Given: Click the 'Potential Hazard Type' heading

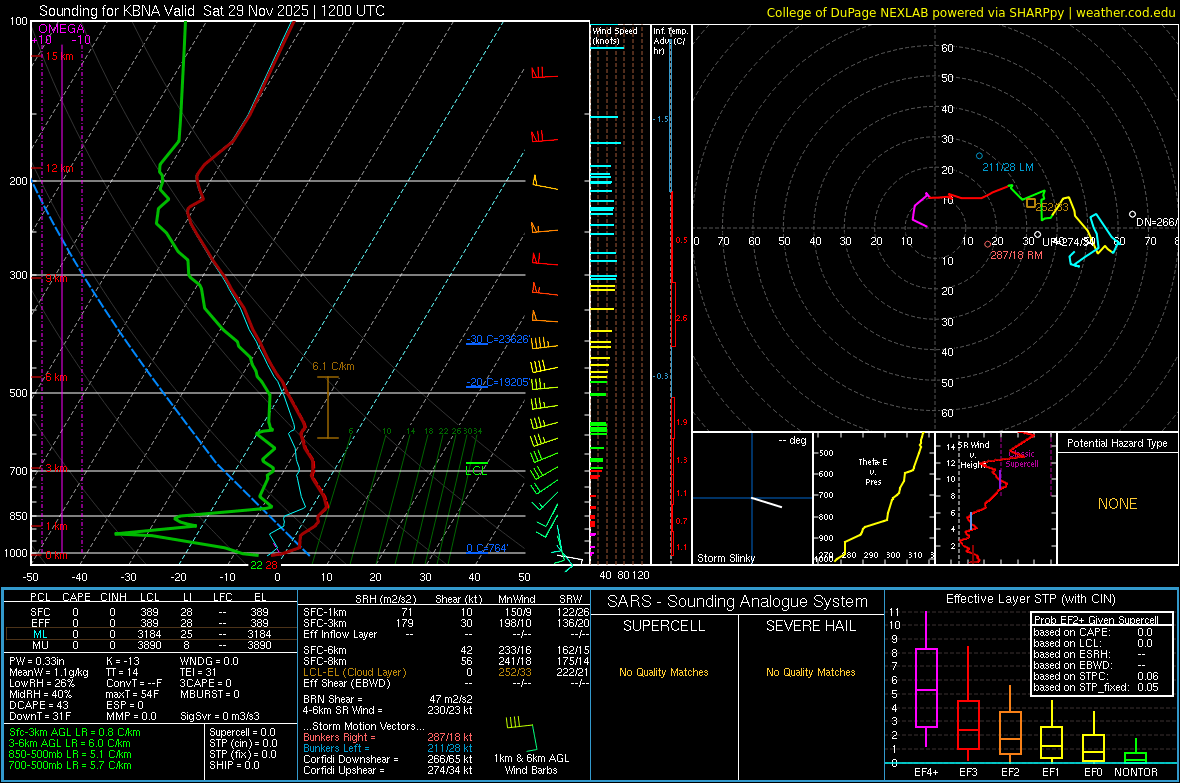Looking at the screenshot, I should [x=1117, y=443].
